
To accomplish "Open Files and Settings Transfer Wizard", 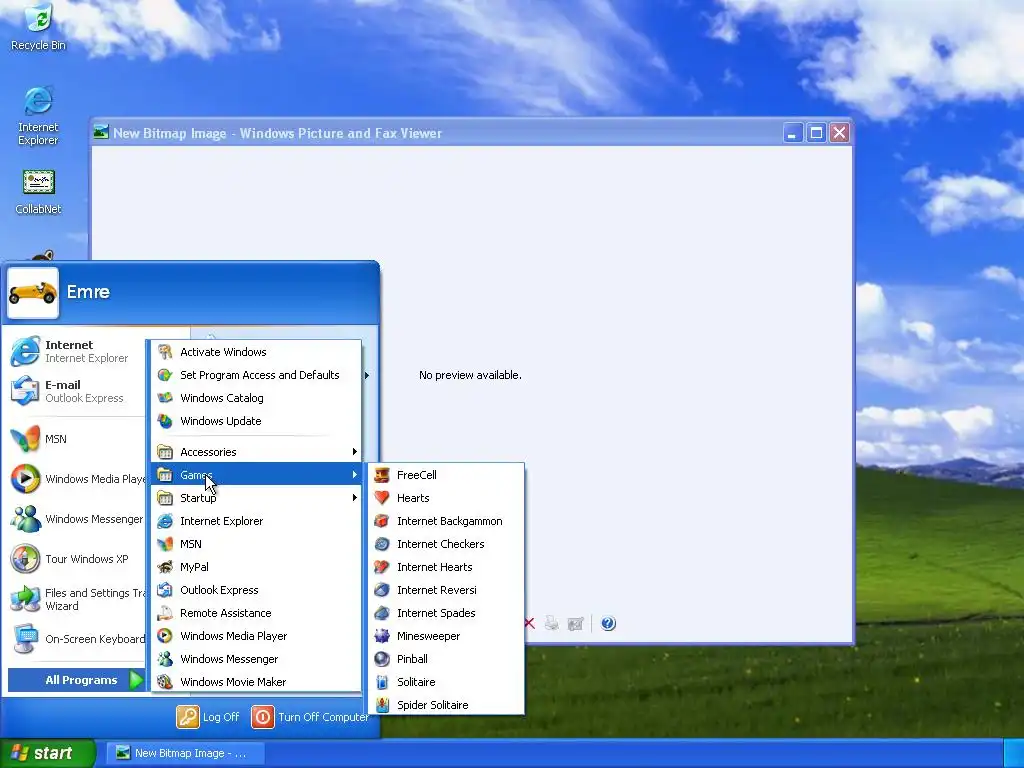I will 76,599.
